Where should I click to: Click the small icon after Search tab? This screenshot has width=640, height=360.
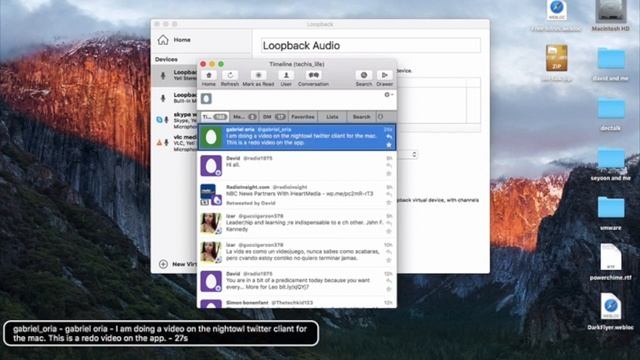[380, 117]
